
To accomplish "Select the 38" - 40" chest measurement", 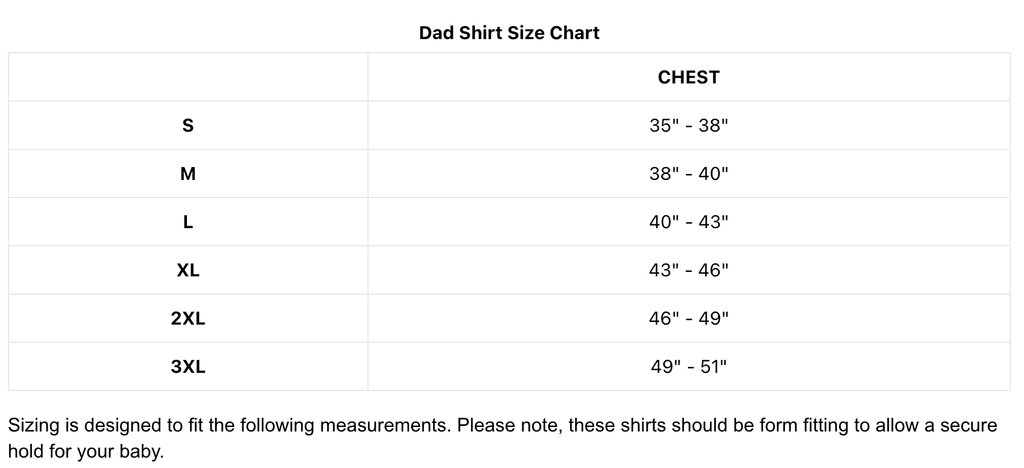I will (x=688, y=174).
